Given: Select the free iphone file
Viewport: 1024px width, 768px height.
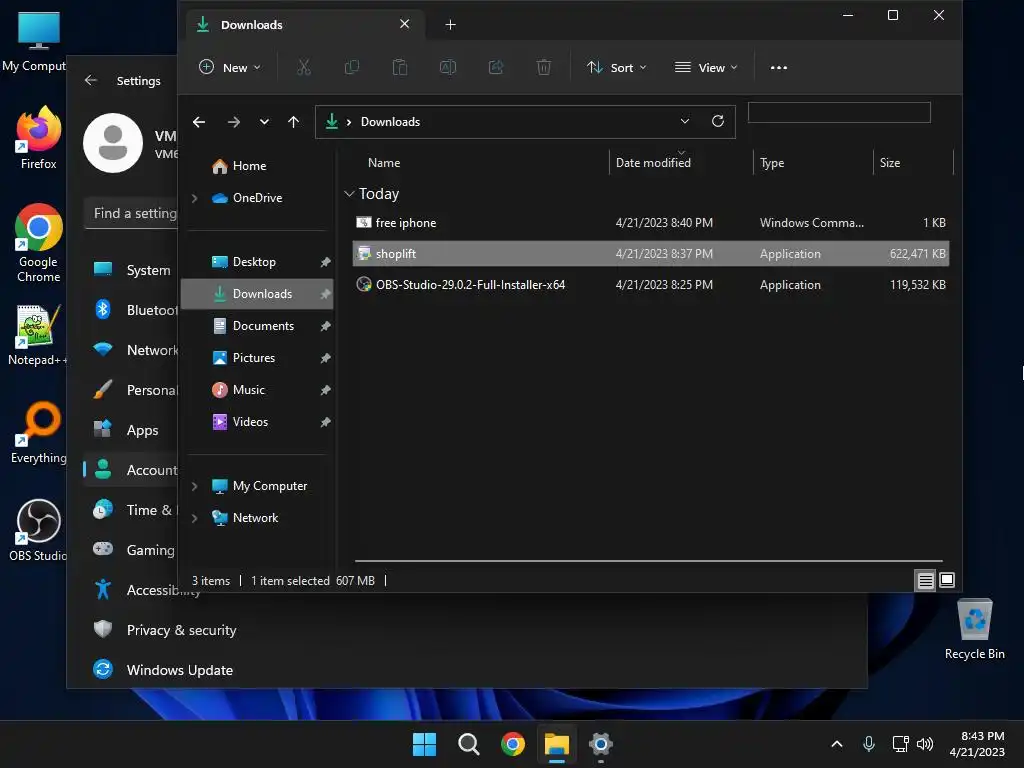Looking at the screenshot, I should coord(650,223).
